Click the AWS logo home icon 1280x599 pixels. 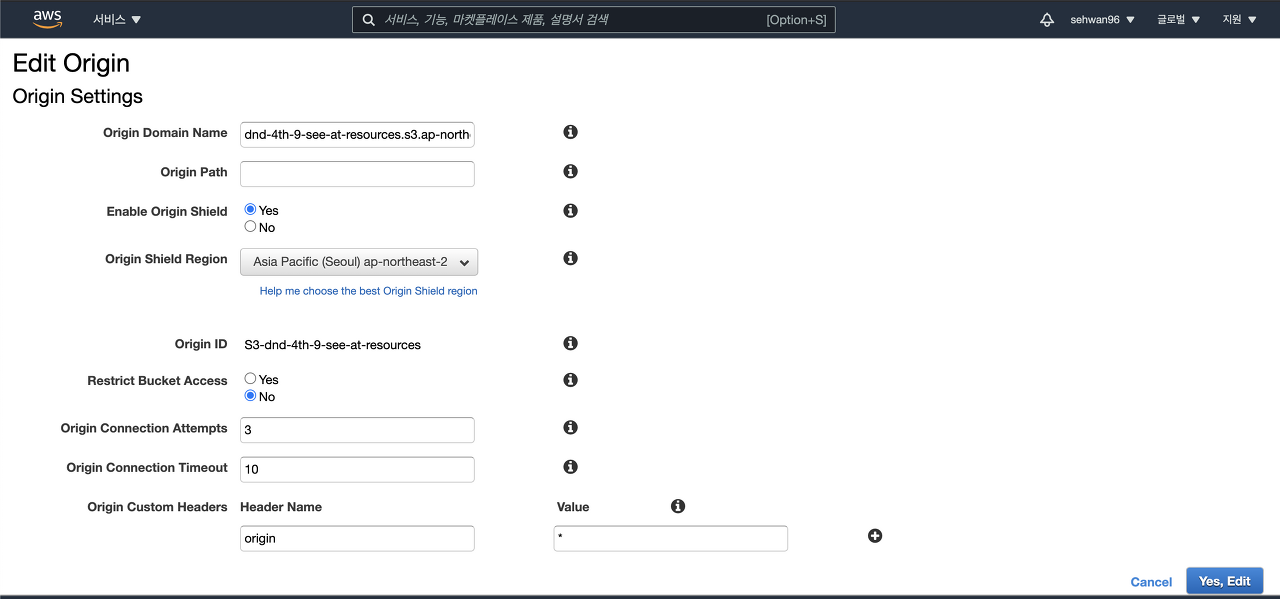pos(47,19)
